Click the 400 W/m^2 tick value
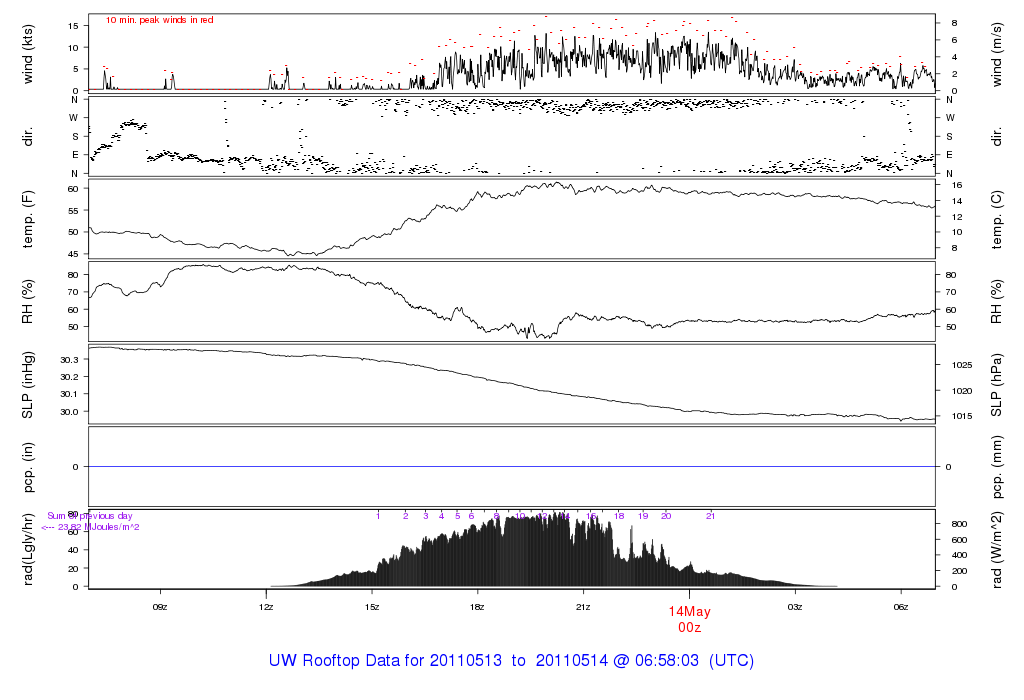 click(x=959, y=556)
